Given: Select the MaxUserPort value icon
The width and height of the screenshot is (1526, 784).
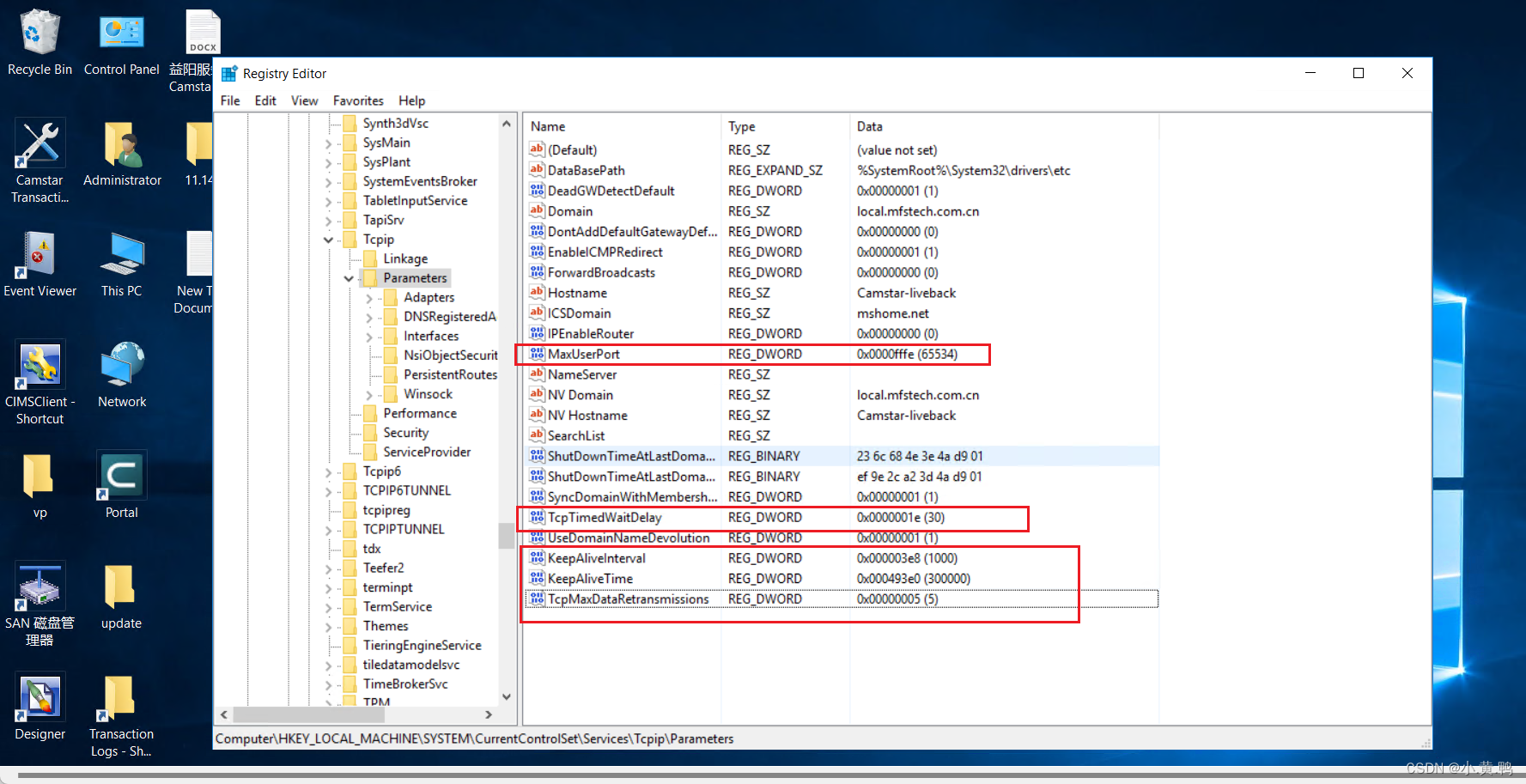Looking at the screenshot, I should [x=537, y=354].
